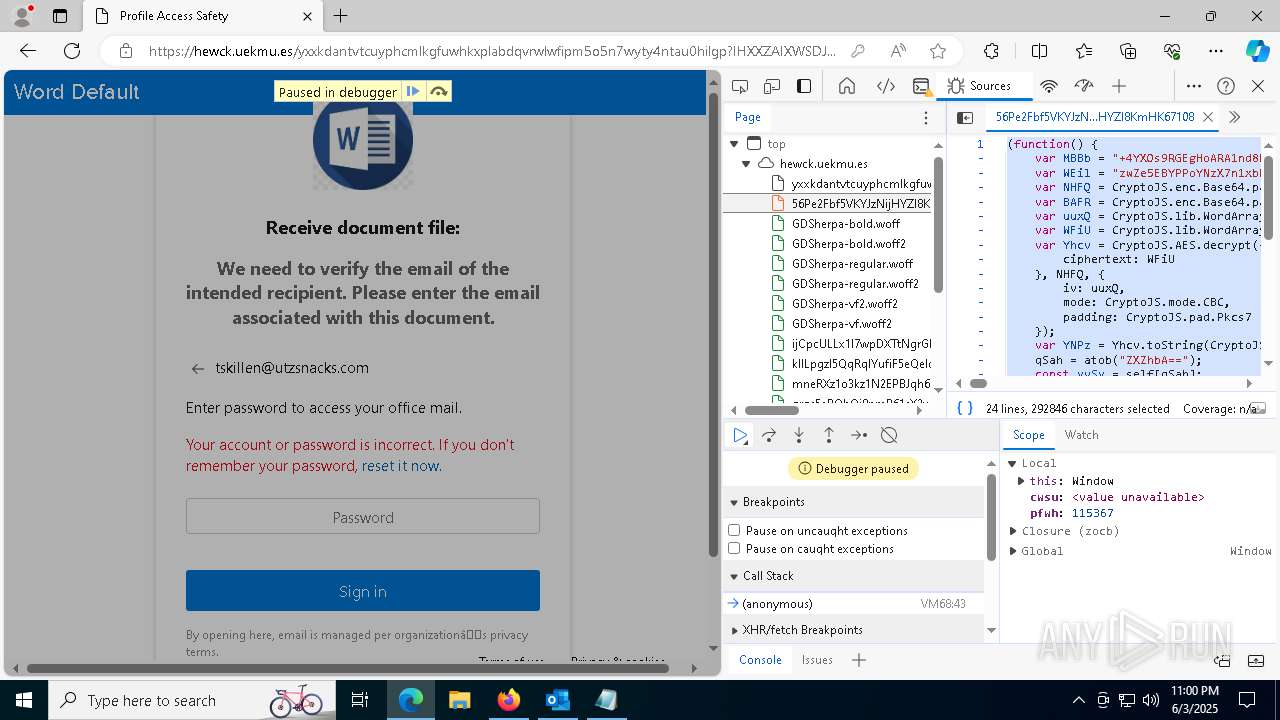1280x720 pixels.
Task: Hide navigator sidebar toggle icon
Action: tap(965, 117)
